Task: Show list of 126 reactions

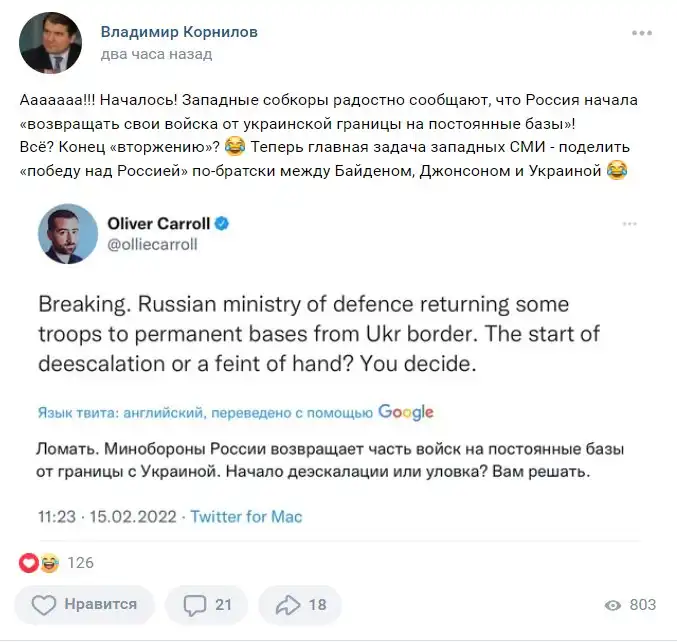Action: 80,563
